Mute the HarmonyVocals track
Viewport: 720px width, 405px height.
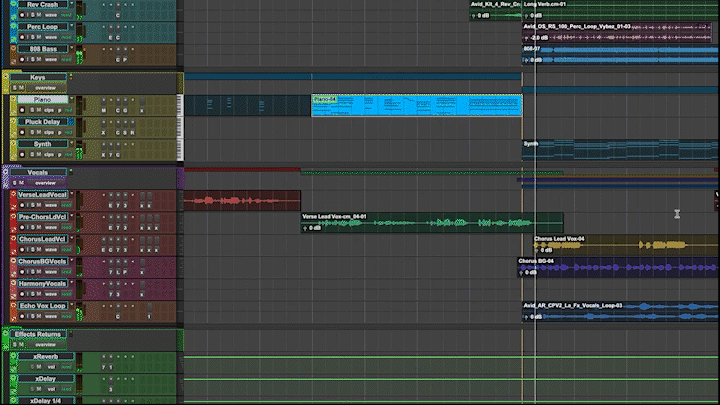36,294
